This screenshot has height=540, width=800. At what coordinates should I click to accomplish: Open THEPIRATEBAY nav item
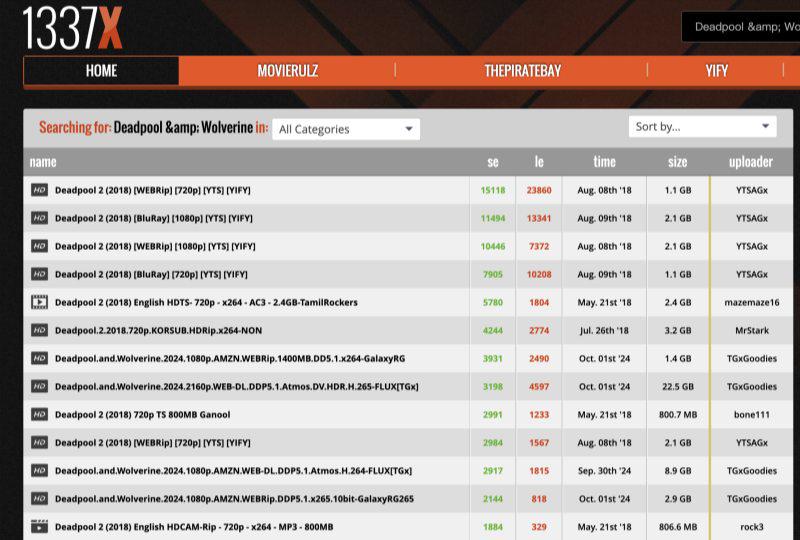(x=522, y=70)
